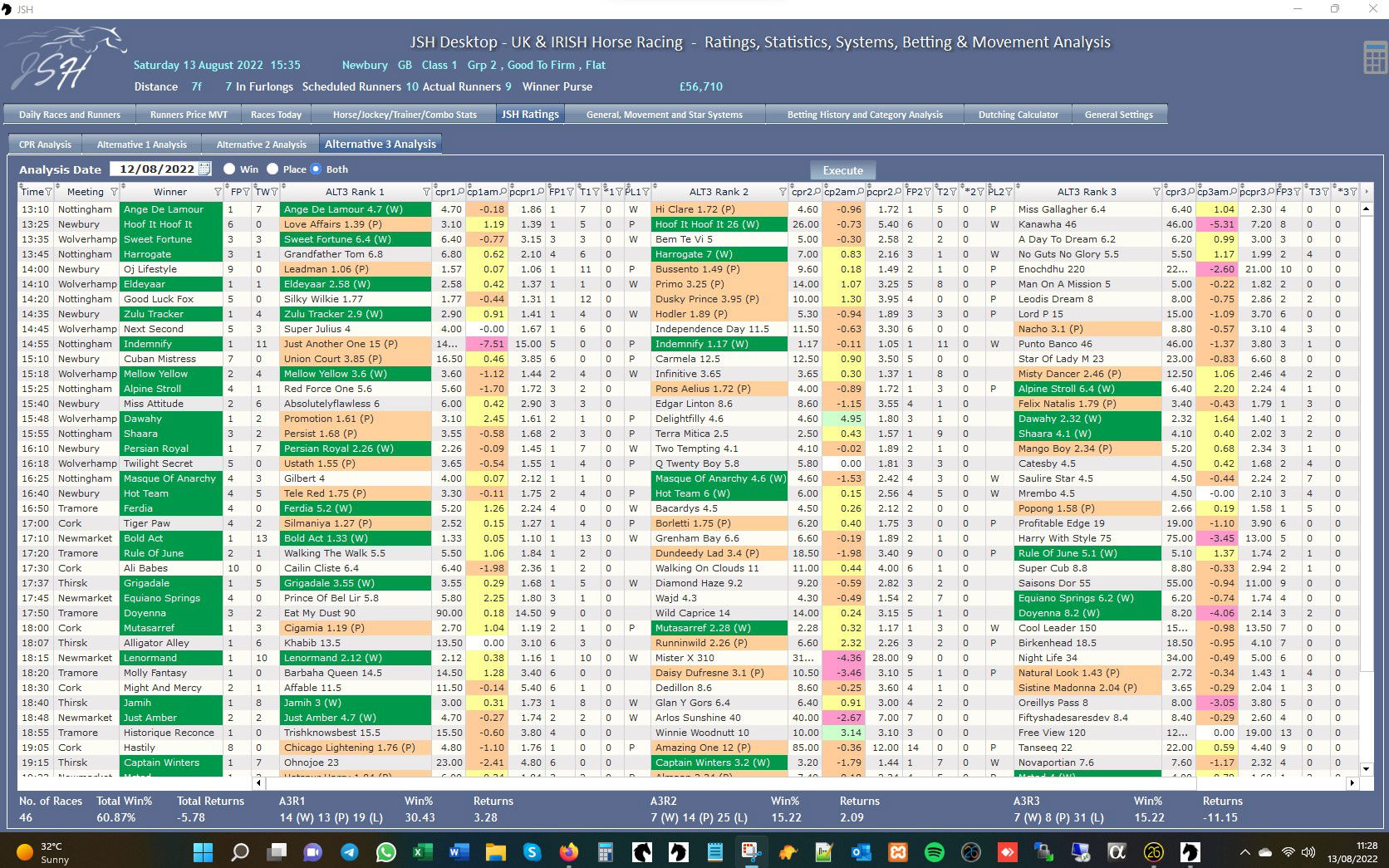Open the T3 column filter dropdown
1389x868 pixels.
click(x=1325, y=192)
